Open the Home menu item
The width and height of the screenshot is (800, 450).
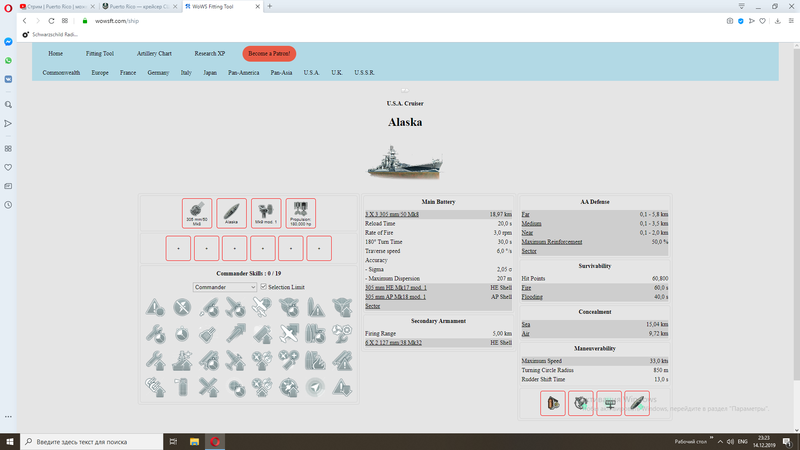point(56,54)
